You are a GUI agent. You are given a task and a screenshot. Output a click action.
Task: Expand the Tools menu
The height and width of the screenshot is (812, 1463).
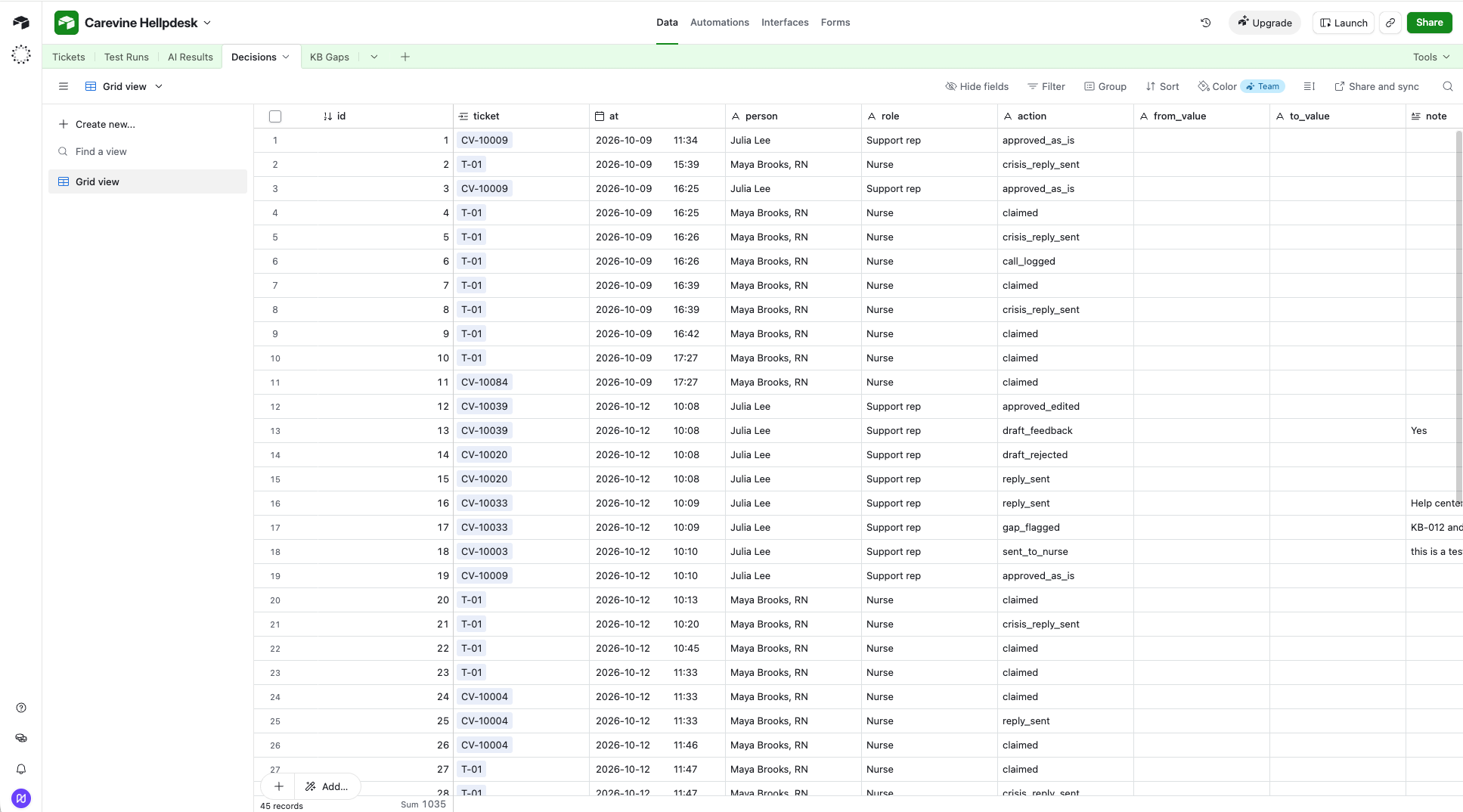pos(1431,57)
